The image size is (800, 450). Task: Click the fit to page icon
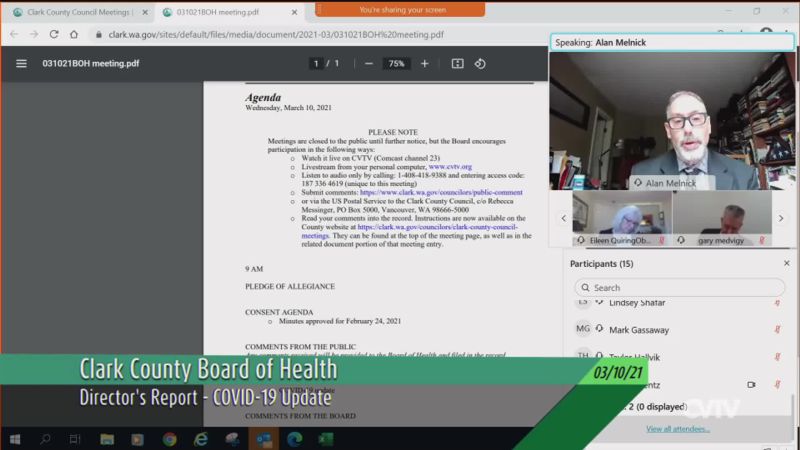click(457, 63)
